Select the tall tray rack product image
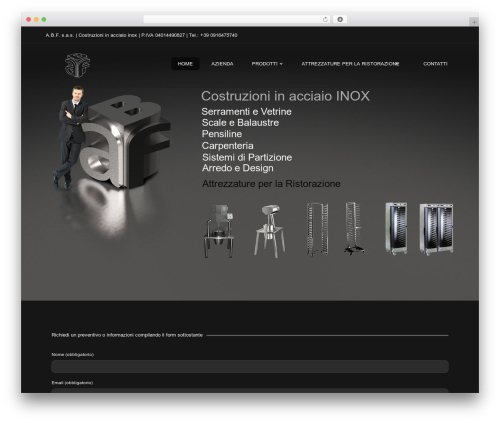500x423 pixels. pyautogui.click(x=317, y=229)
